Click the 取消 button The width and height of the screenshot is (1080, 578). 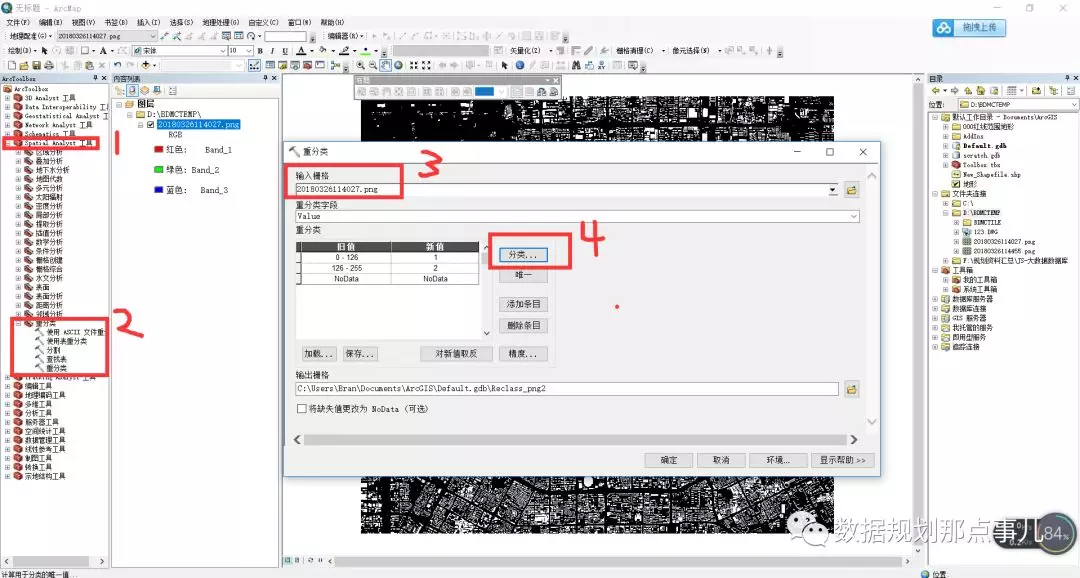(721, 460)
